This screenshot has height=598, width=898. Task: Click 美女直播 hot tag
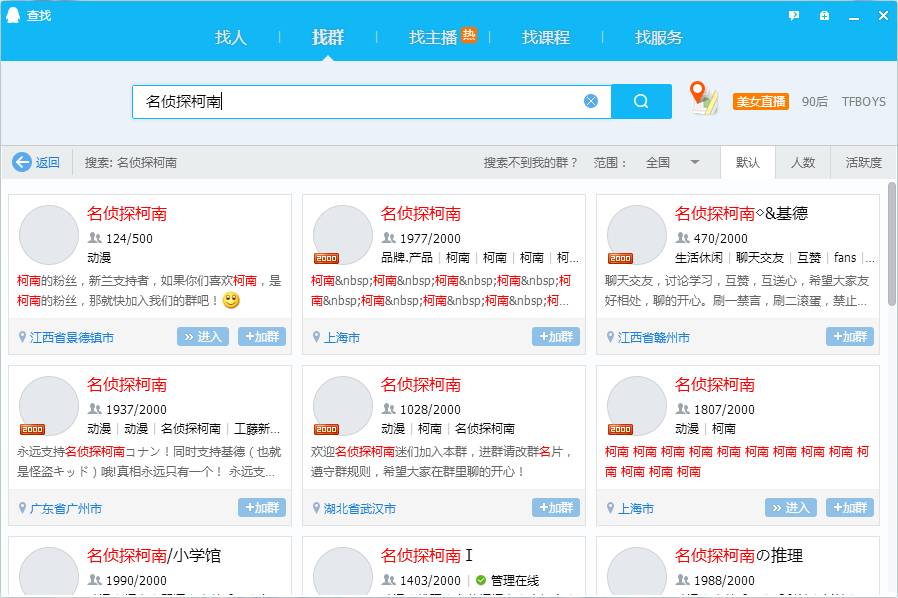coord(761,101)
